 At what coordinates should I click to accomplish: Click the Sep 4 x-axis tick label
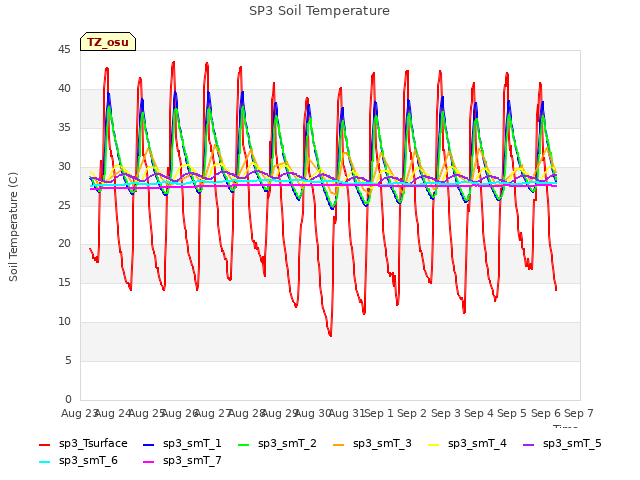tap(479, 413)
